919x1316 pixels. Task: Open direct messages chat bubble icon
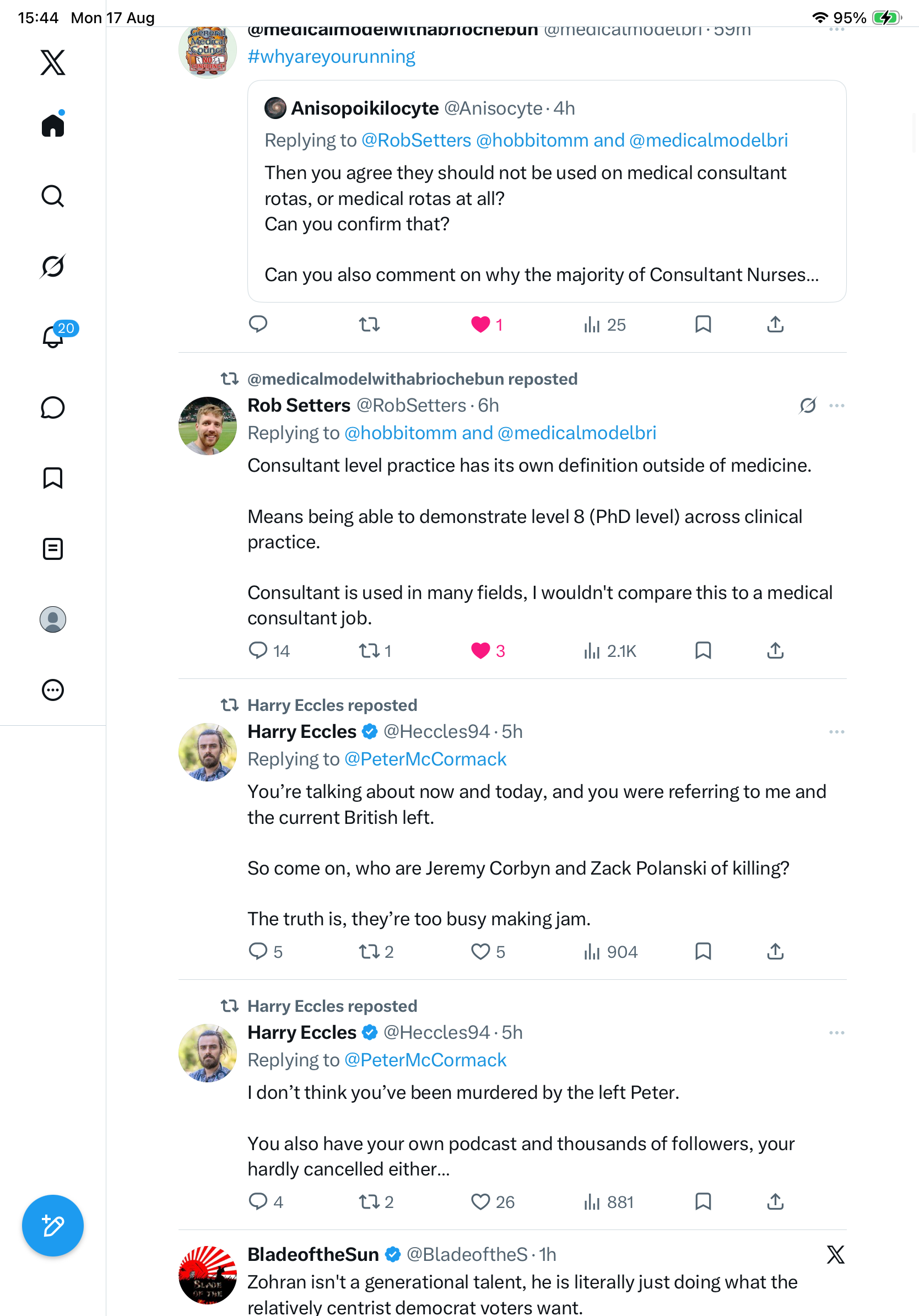(53, 407)
